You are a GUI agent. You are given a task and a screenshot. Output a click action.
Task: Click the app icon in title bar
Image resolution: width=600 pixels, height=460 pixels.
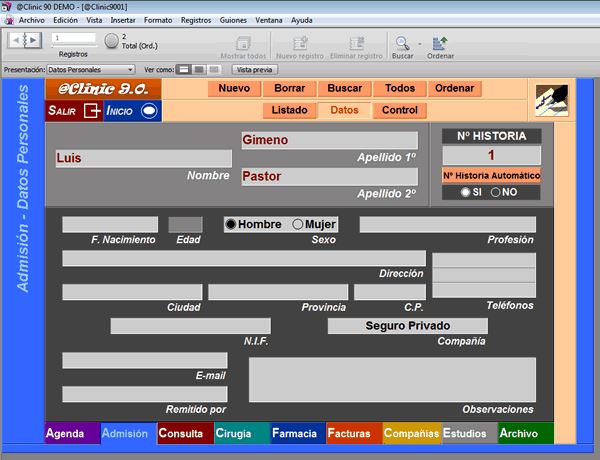[7, 7]
